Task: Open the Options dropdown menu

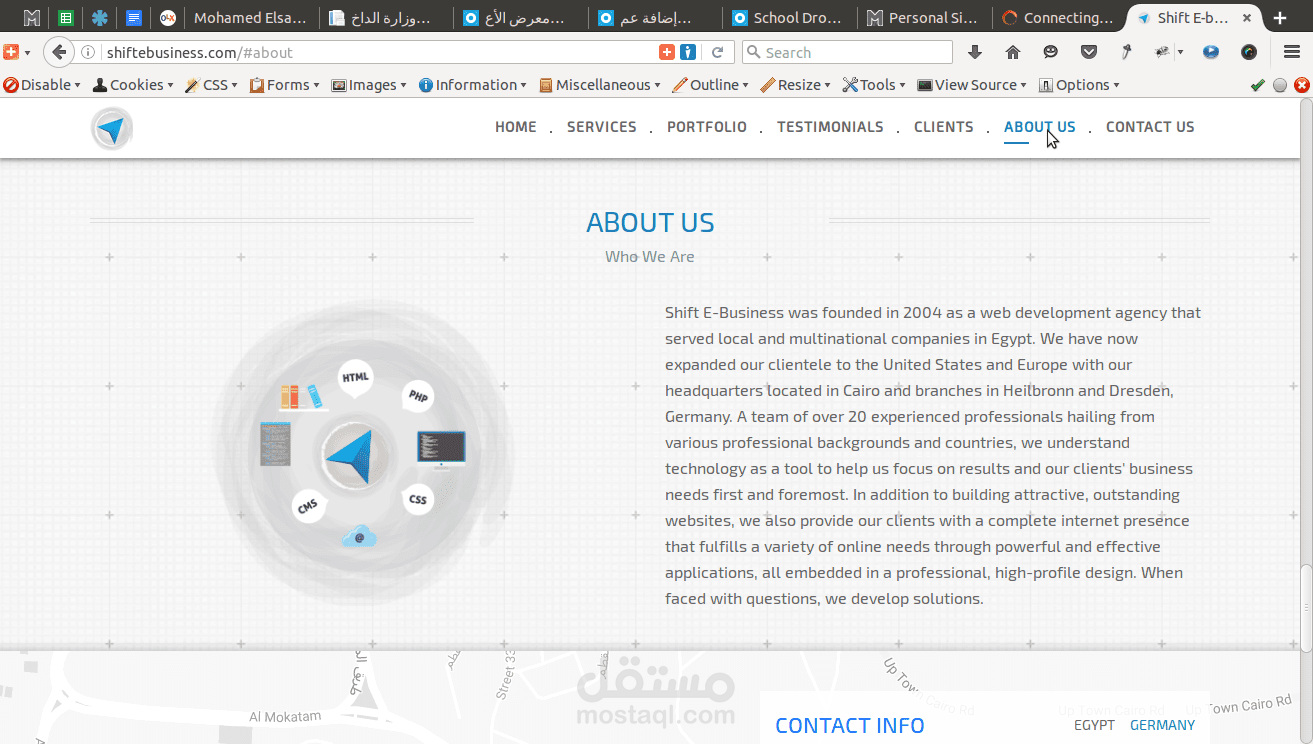Action: (x=1079, y=85)
